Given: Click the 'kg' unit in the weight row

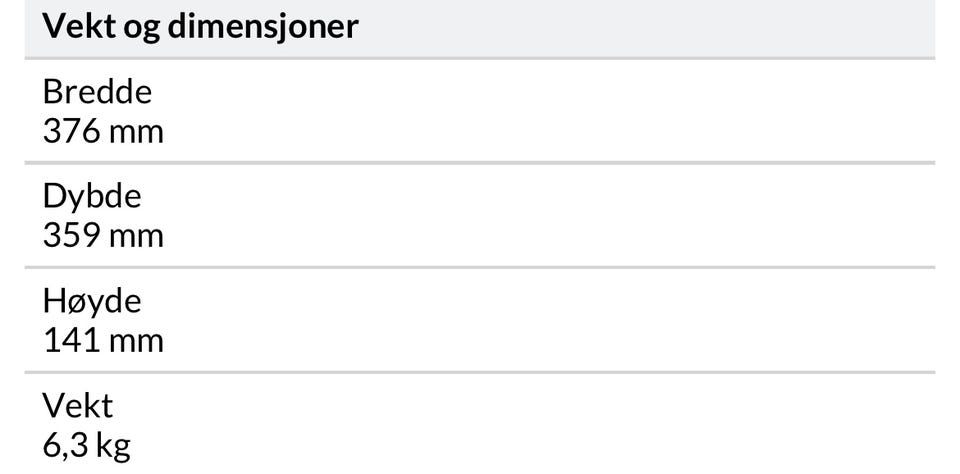Looking at the screenshot, I should click(115, 445).
